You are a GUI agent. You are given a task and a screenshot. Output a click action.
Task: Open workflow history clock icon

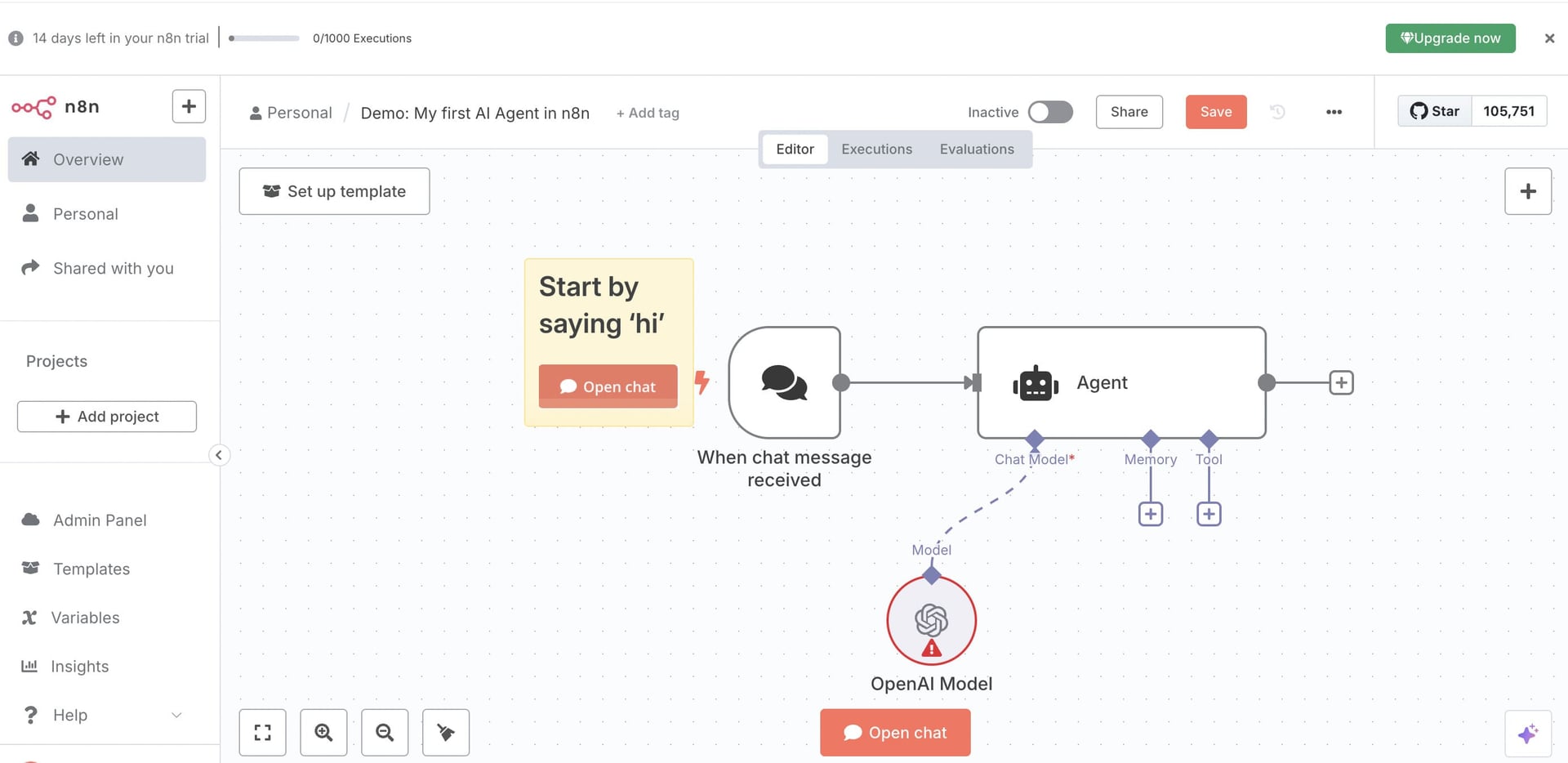1277,112
